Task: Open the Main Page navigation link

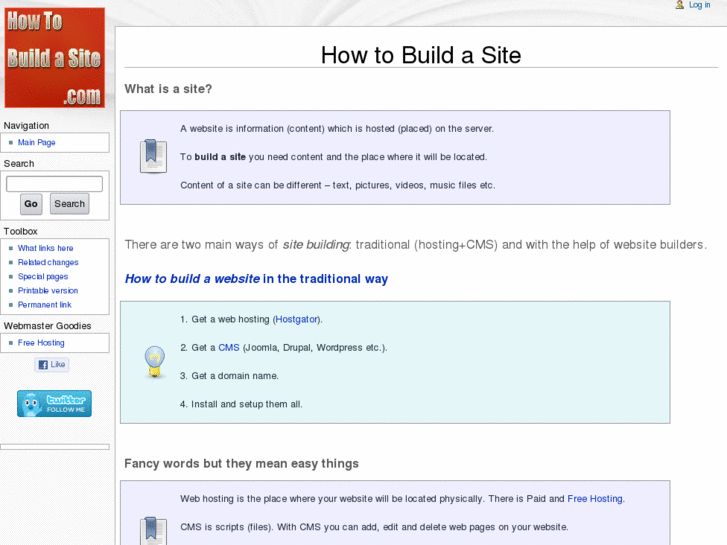Action: click(x=37, y=142)
